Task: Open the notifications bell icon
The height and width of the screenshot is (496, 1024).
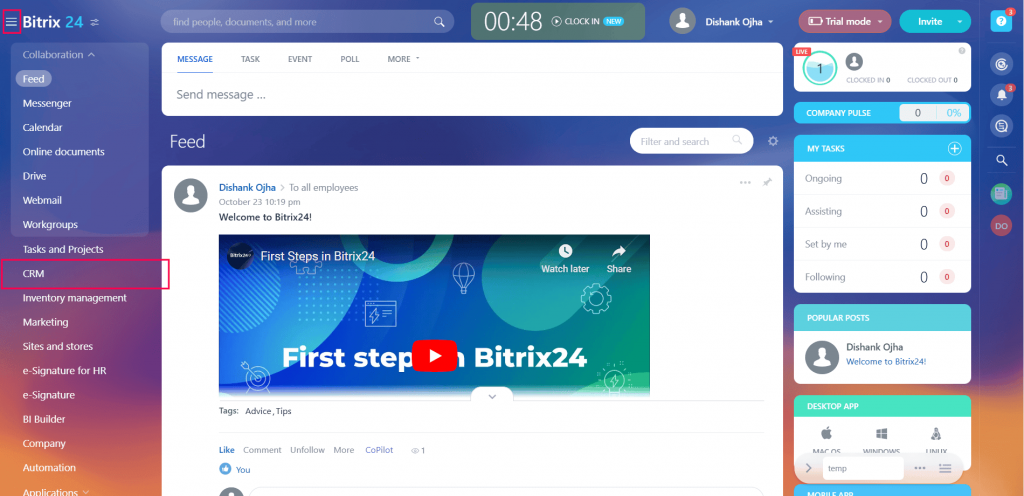Action: pyautogui.click(x=1001, y=95)
